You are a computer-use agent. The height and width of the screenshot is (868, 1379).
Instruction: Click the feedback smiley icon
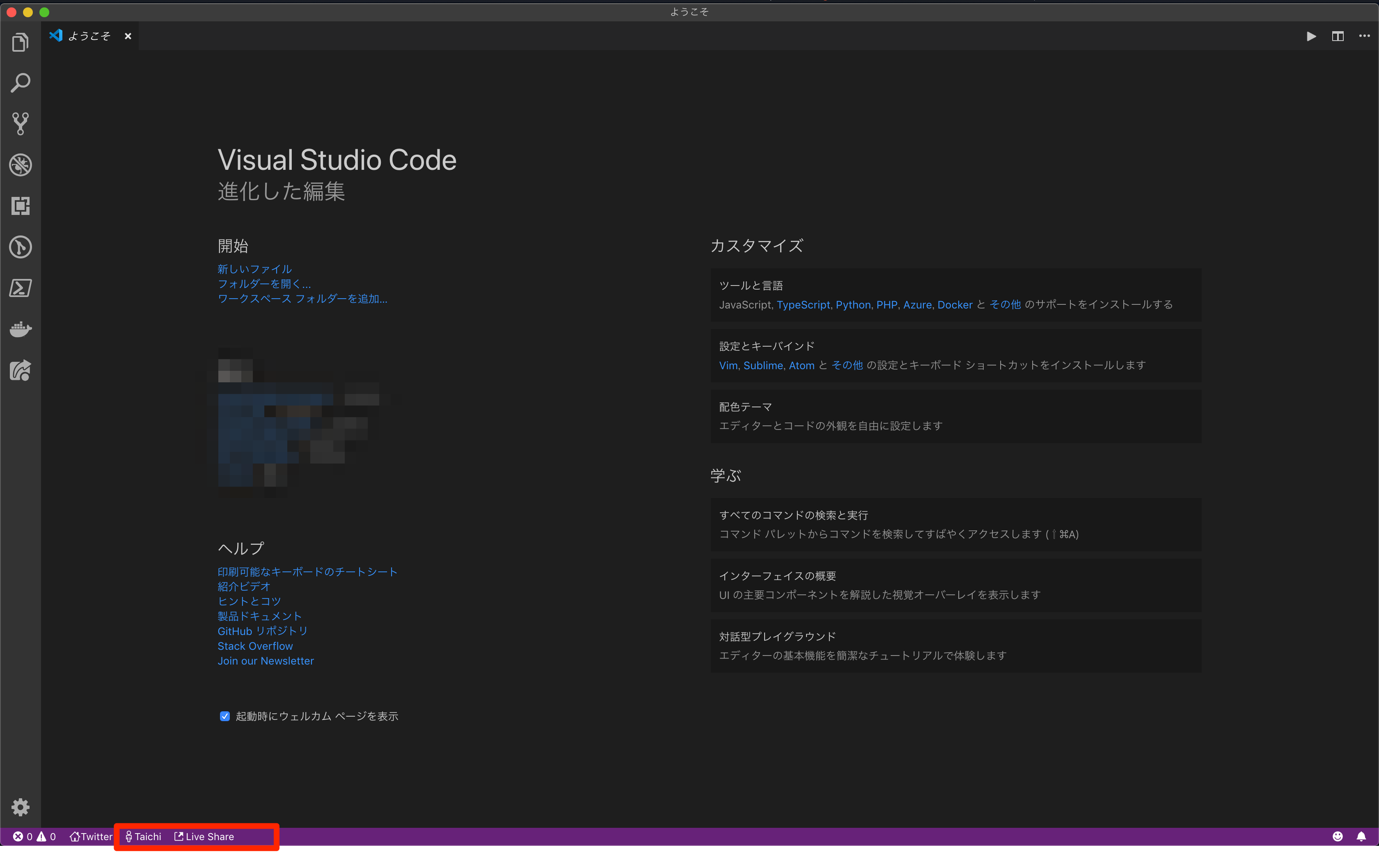pos(1338,836)
